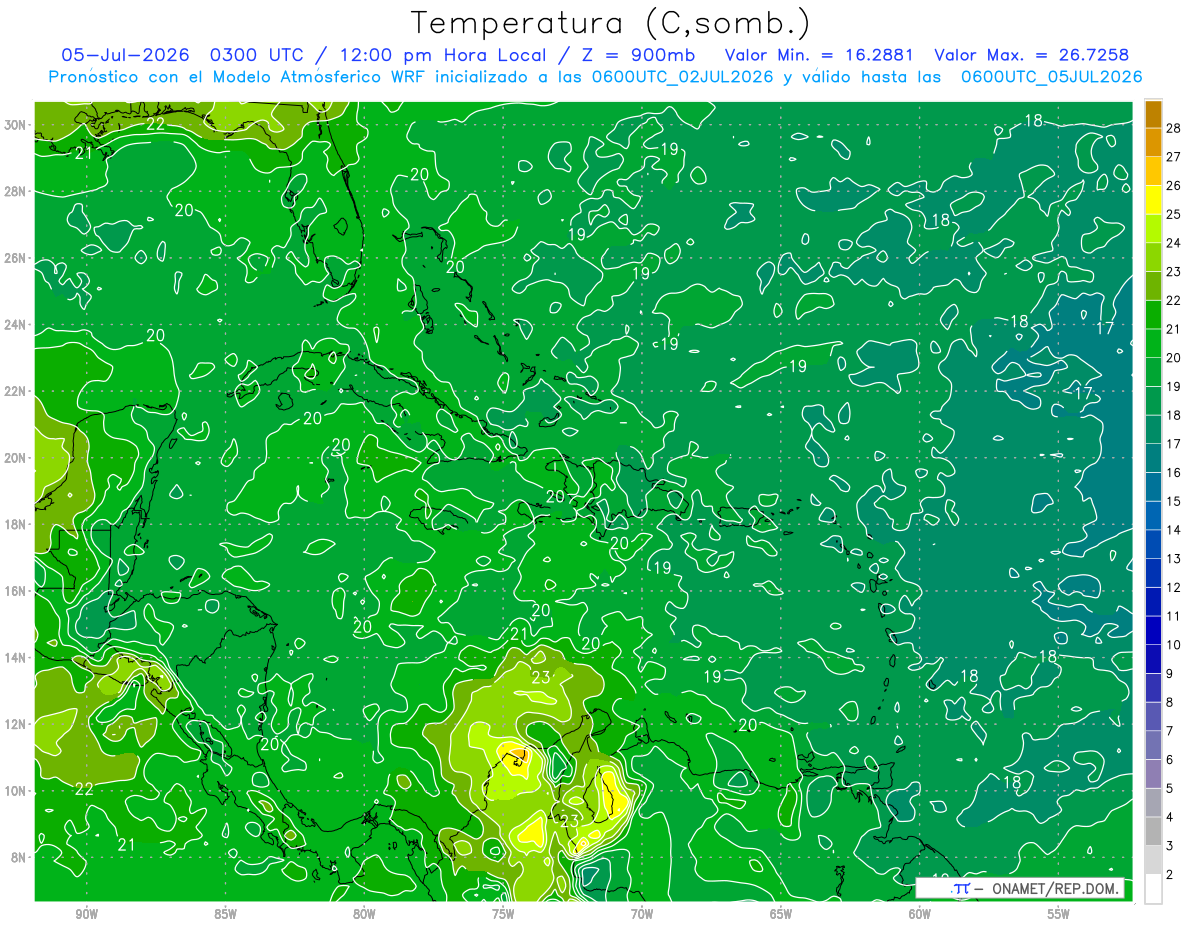Pick the gray swatch between 3 and 4
The image size is (1200, 927).
[x=1153, y=831]
